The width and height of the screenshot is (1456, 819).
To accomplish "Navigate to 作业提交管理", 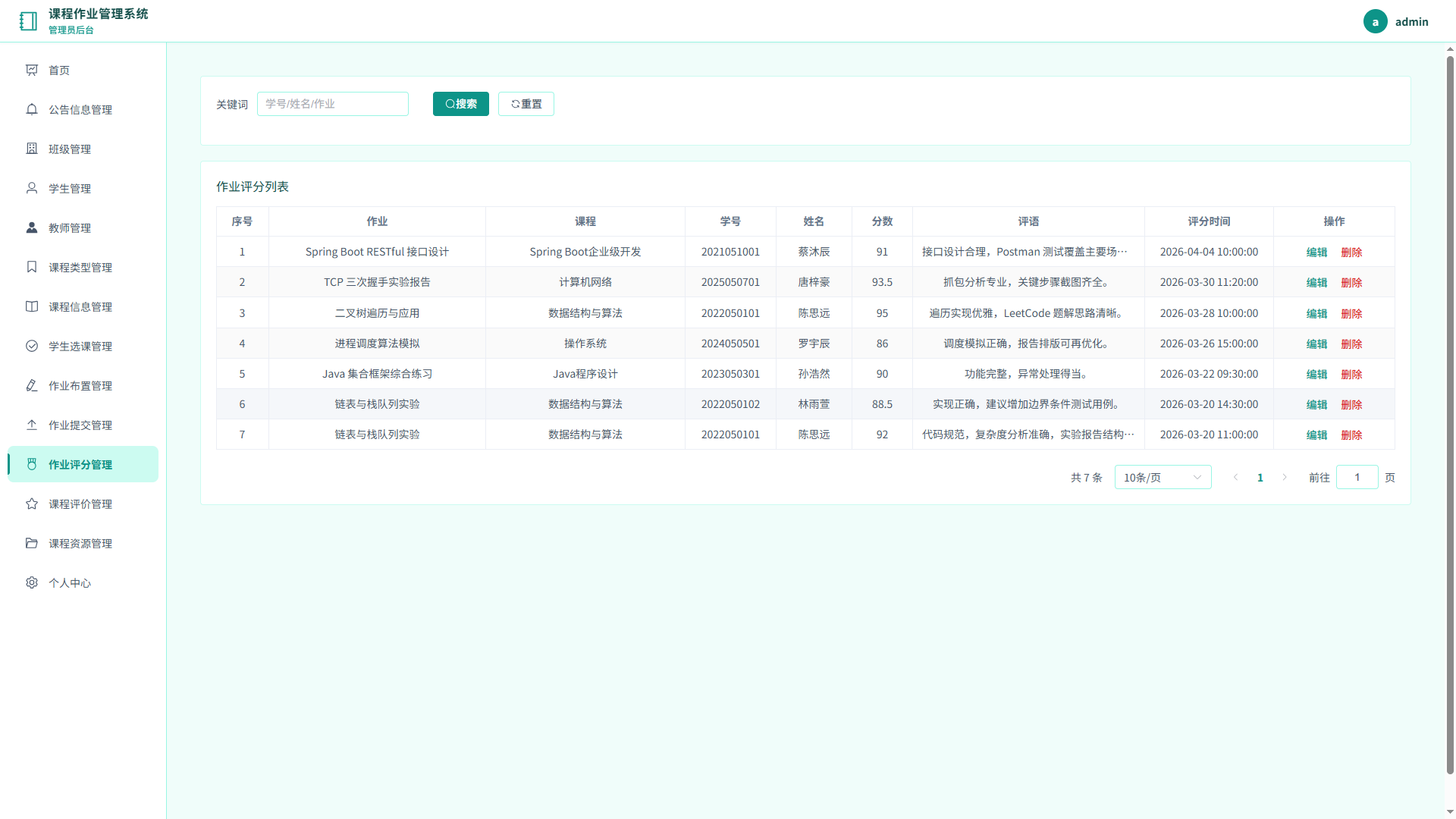I will tap(83, 425).
